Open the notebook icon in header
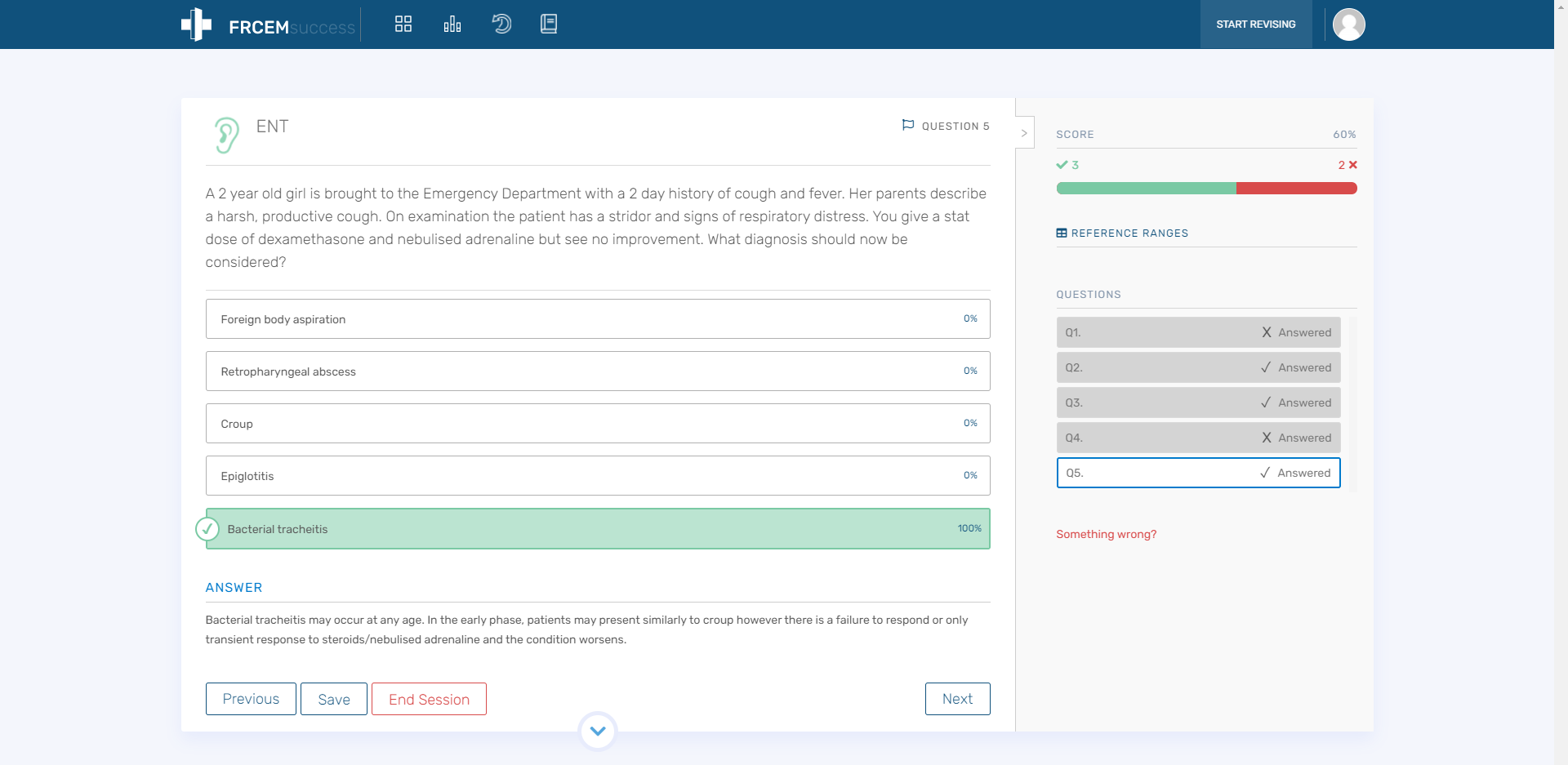This screenshot has height=765, width=1568. tap(549, 24)
